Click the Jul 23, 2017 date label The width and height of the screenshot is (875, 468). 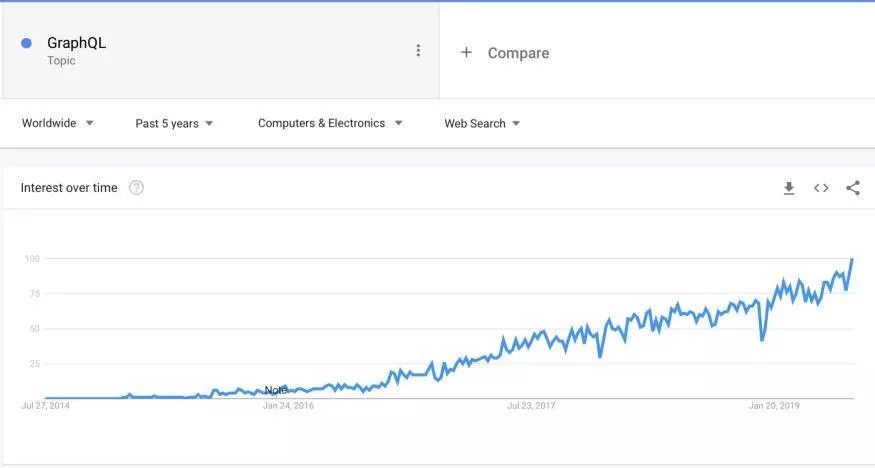coord(531,406)
